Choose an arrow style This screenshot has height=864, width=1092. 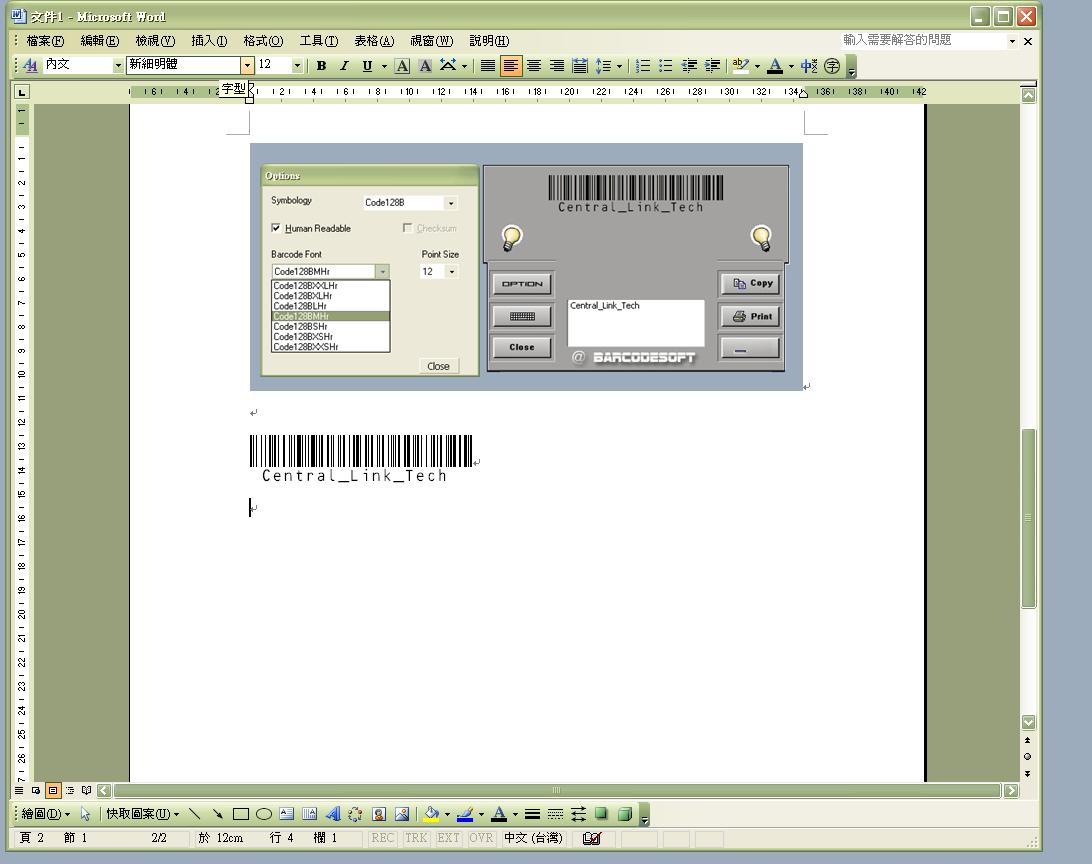[x=578, y=814]
